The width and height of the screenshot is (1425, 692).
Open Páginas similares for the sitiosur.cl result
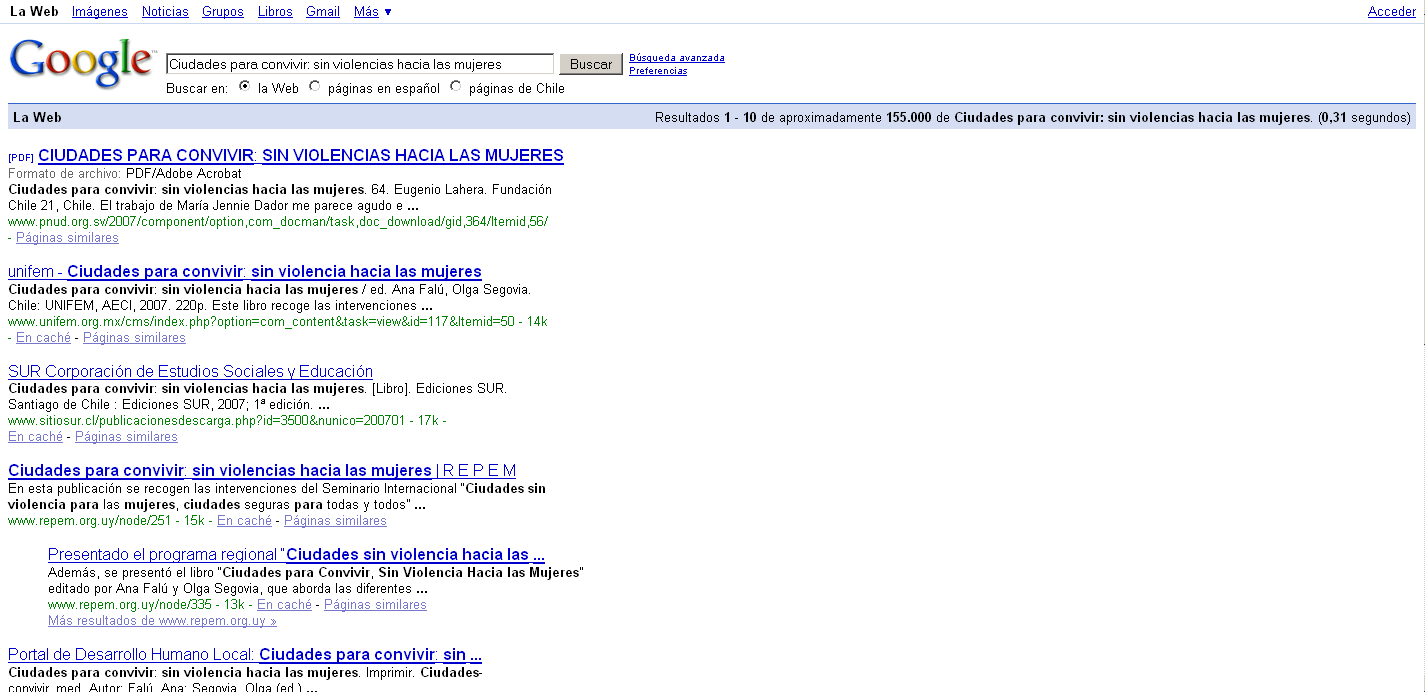tap(126, 437)
